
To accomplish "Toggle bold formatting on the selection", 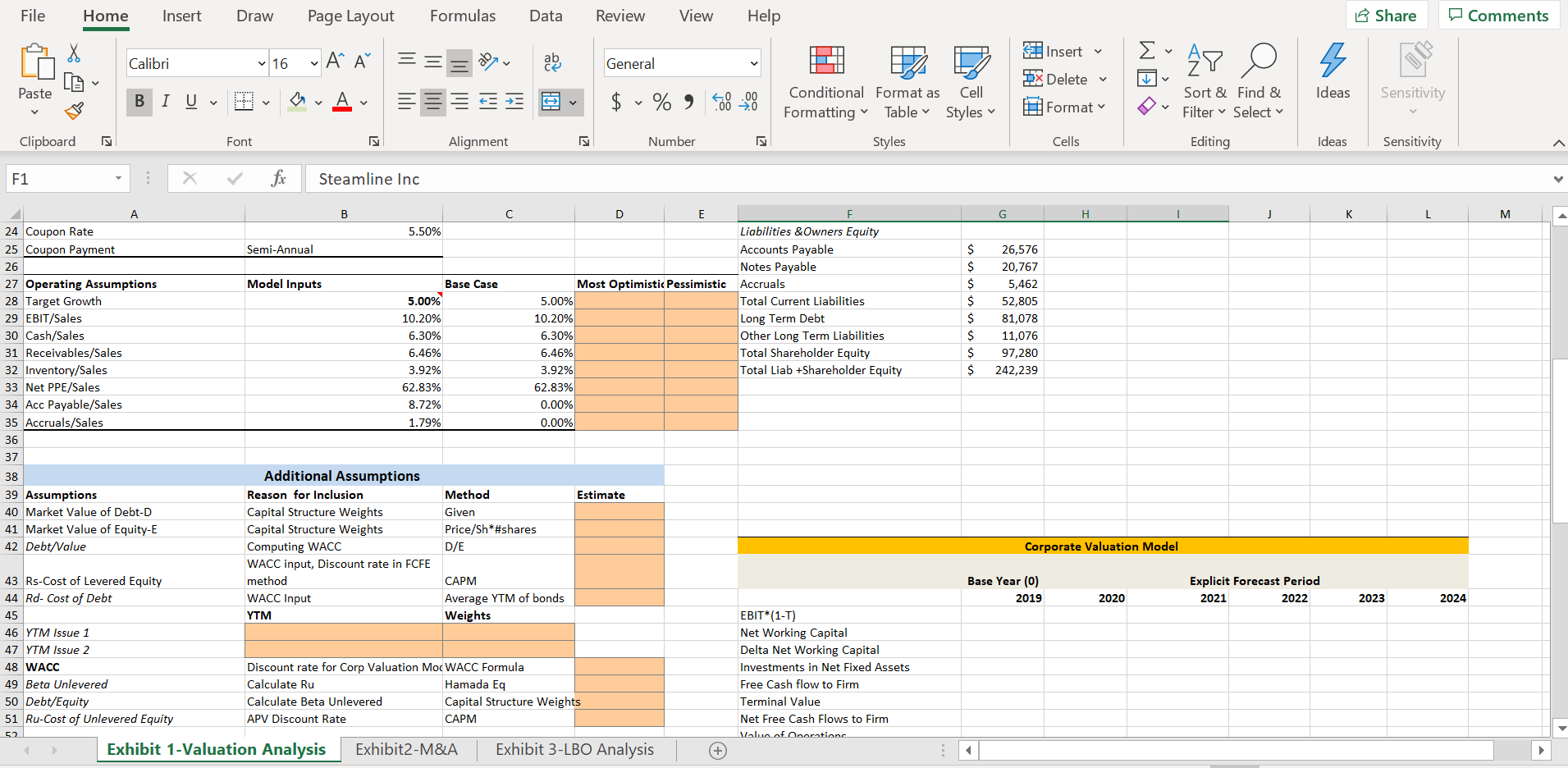I will (x=139, y=102).
